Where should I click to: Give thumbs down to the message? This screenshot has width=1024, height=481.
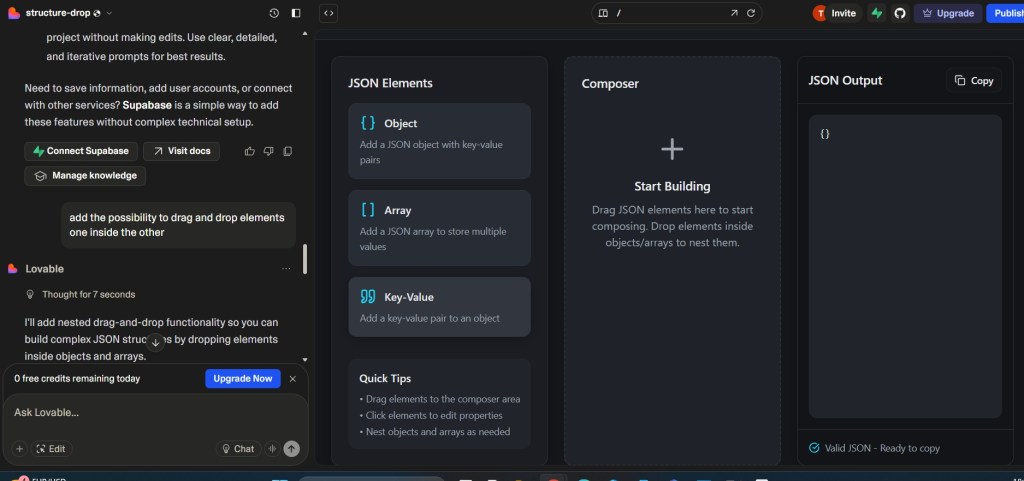[268, 151]
